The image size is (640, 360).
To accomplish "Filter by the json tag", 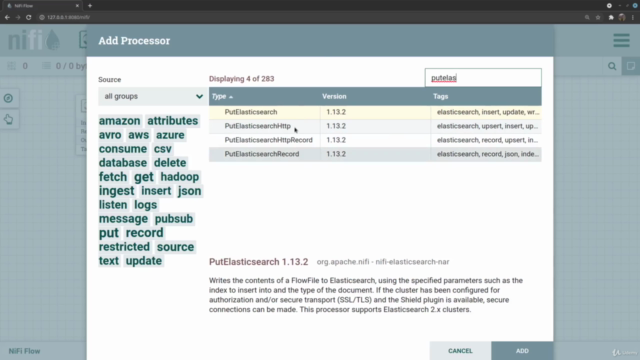I will click(x=189, y=191).
